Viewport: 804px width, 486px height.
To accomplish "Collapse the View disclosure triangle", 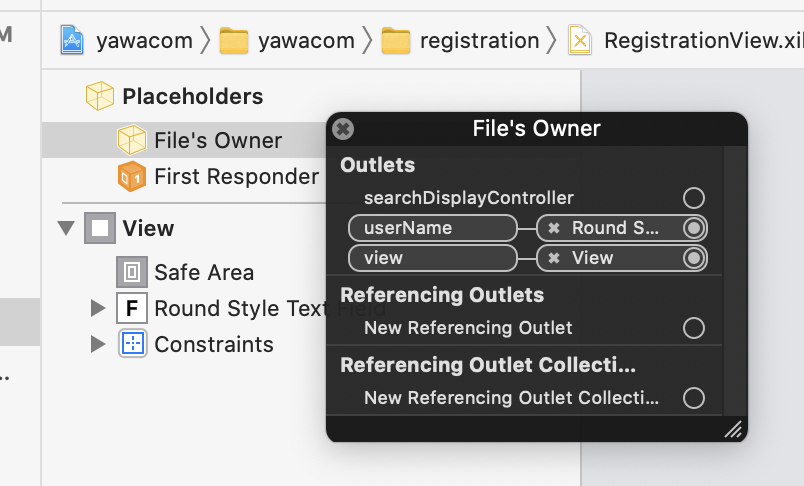I will pos(67,228).
